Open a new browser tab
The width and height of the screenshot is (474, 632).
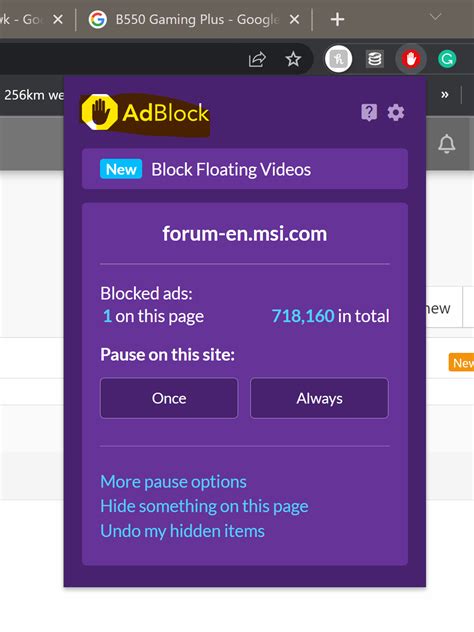click(x=337, y=19)
